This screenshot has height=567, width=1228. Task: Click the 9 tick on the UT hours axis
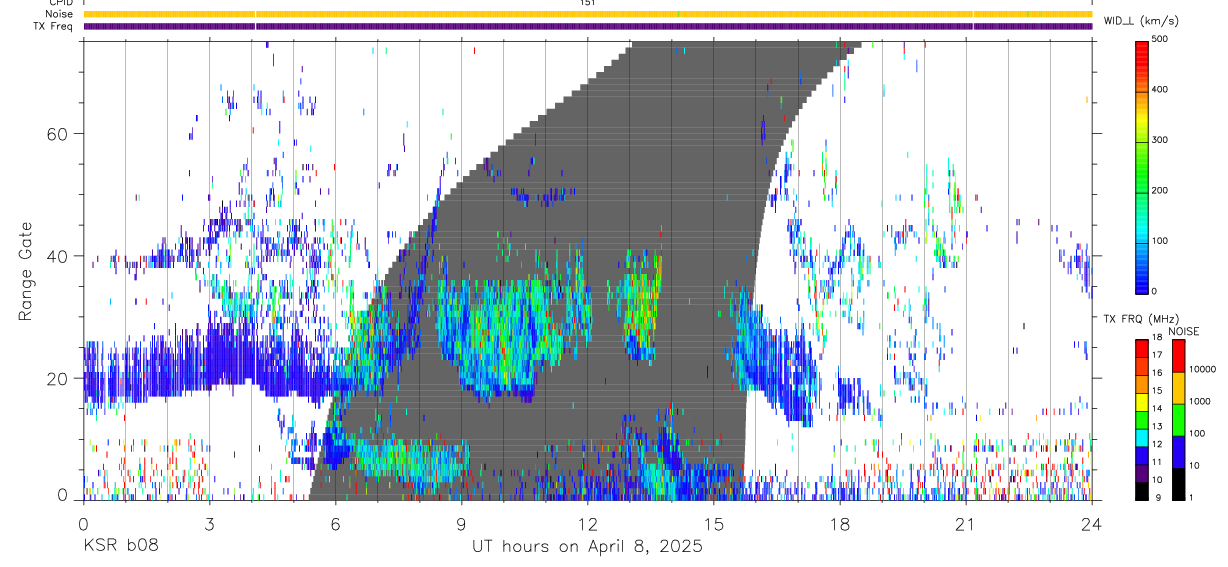(461, 523)
